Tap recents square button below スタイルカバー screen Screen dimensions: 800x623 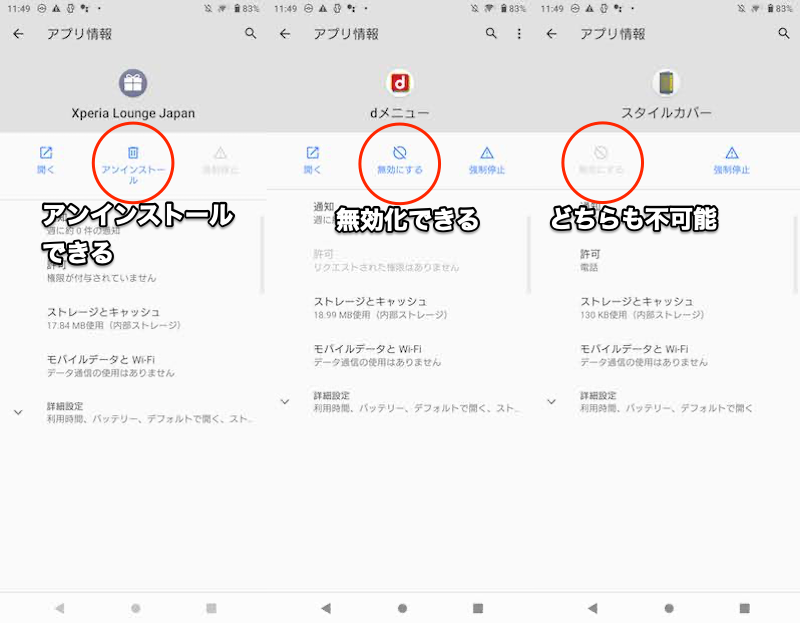[744, 608]
